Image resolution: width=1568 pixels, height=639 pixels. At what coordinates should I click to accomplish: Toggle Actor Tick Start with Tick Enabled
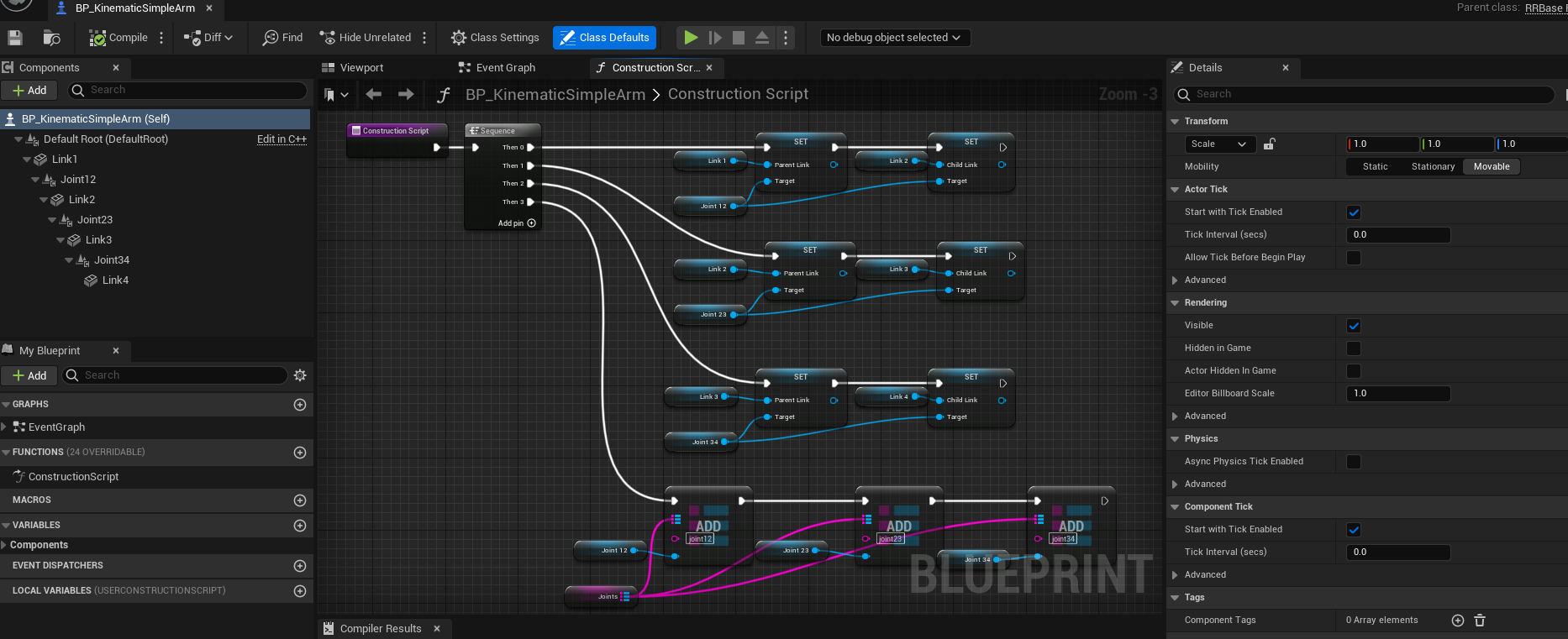tap(1354, 212)
